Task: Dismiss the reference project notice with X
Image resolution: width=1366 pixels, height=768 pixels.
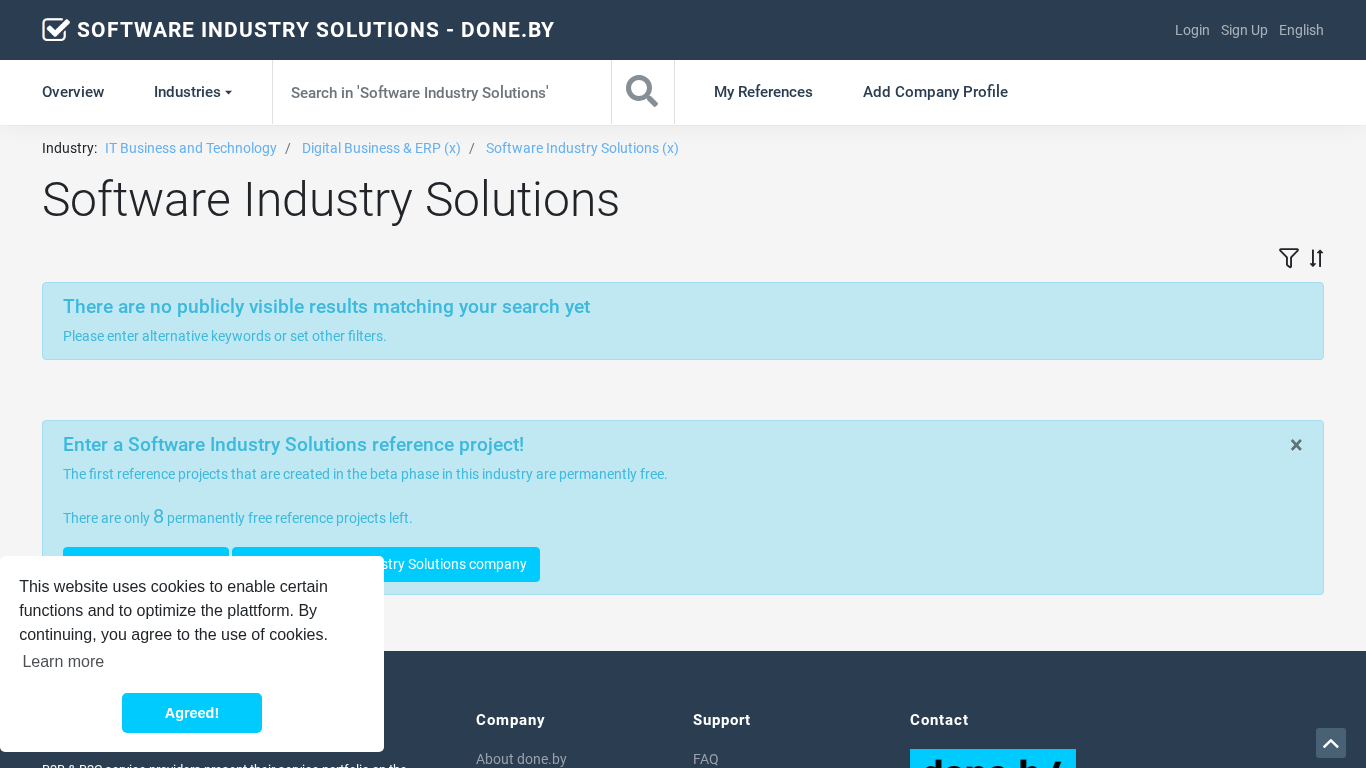Action: pos(1296,445)
